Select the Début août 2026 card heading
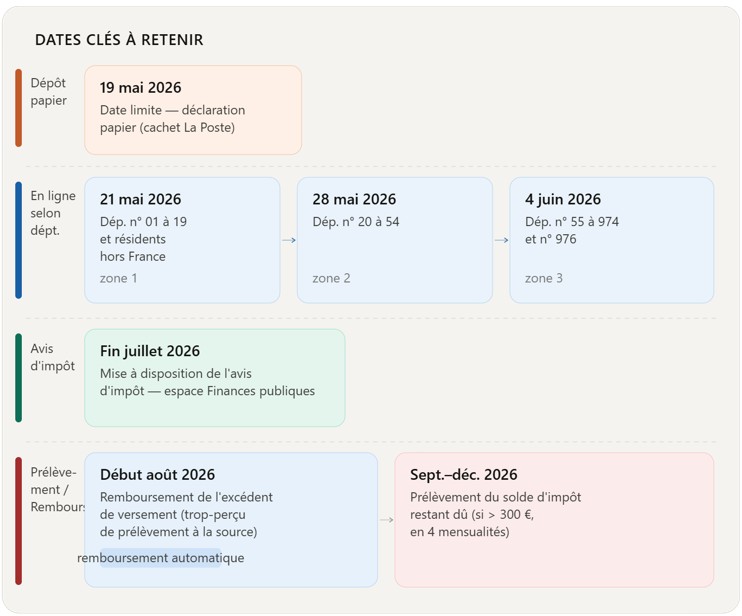Image resolution: width=742 pixels, height=616 pixels. pos(157,475)
